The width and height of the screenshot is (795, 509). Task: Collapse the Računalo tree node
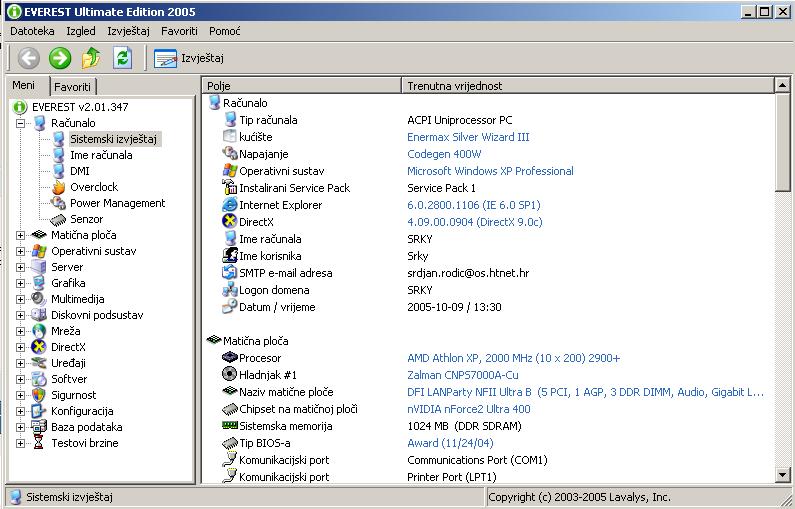[21, 123]
